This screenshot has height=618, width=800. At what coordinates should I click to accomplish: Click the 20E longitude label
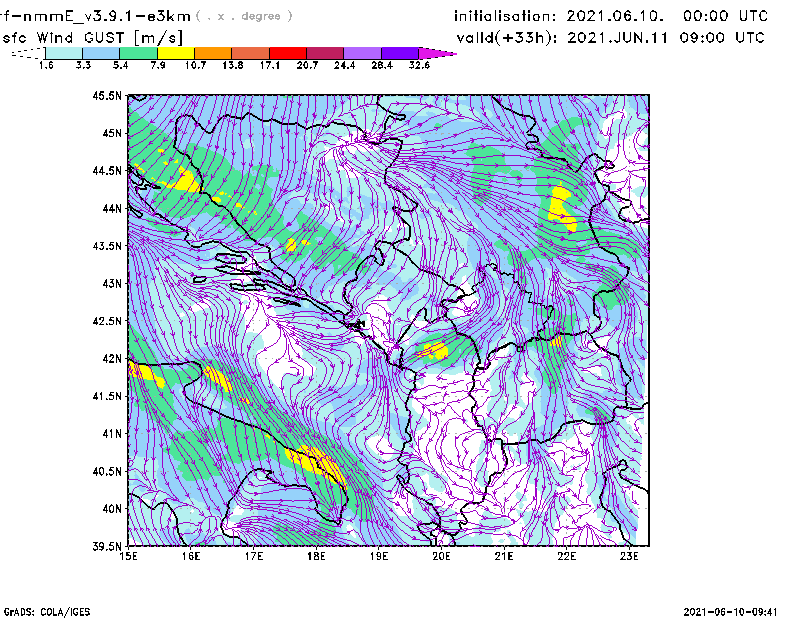pyautogui.click(x=441, y=556)
